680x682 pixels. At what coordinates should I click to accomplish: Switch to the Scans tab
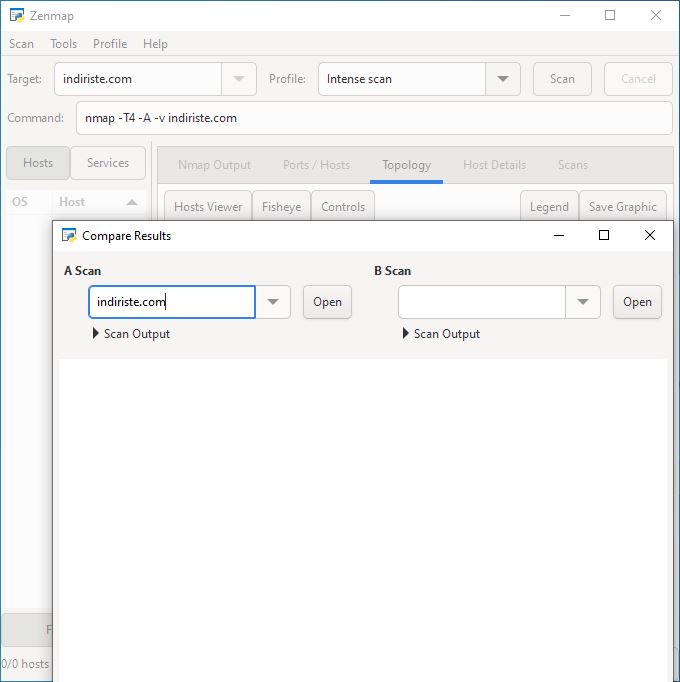pos(573,165)
